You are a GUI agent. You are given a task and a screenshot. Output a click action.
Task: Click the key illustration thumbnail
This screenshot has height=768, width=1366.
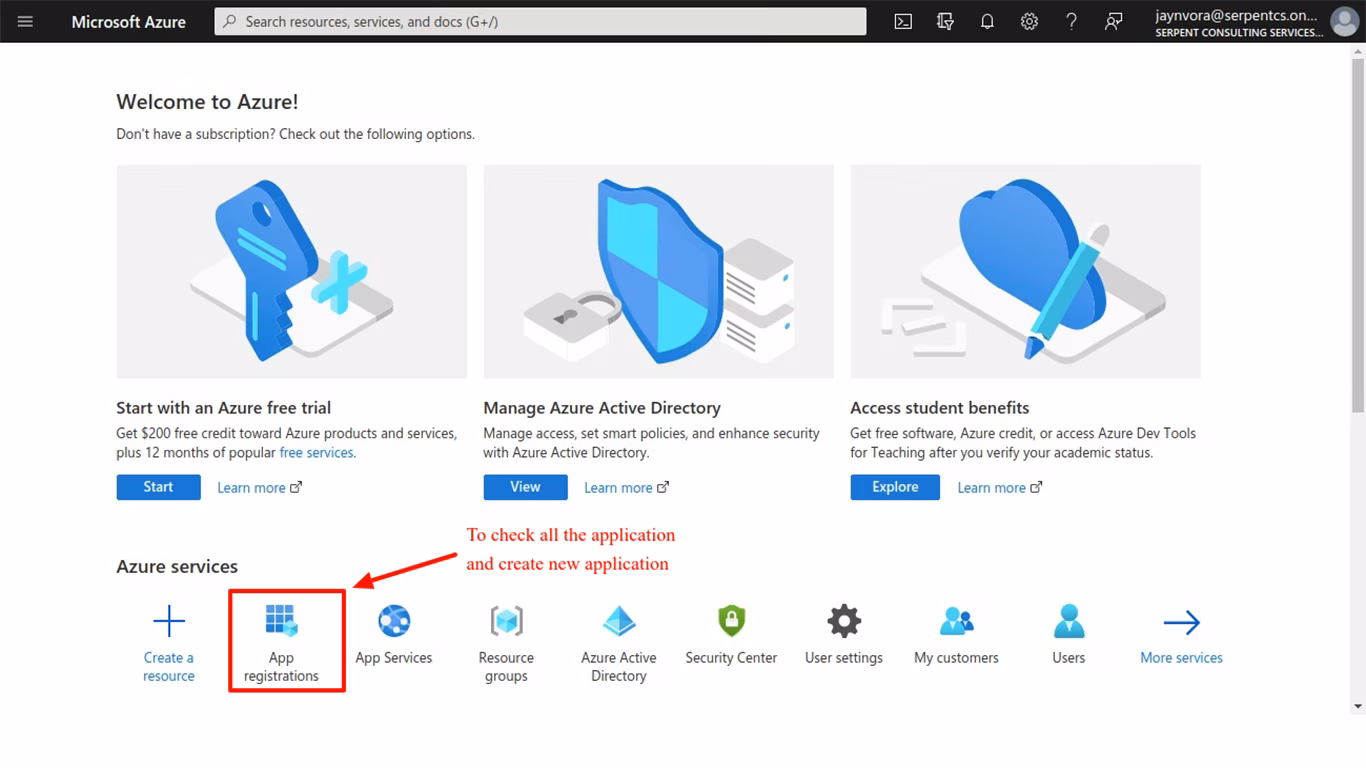(291, 271)
